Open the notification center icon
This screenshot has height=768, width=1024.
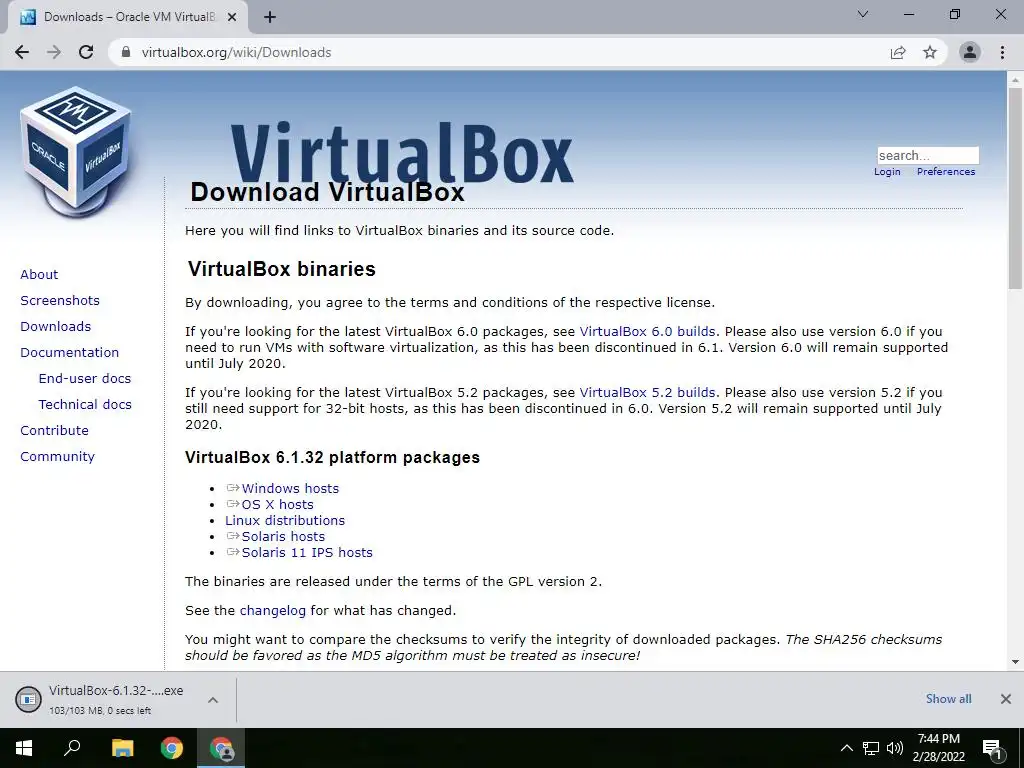point(992,748)
